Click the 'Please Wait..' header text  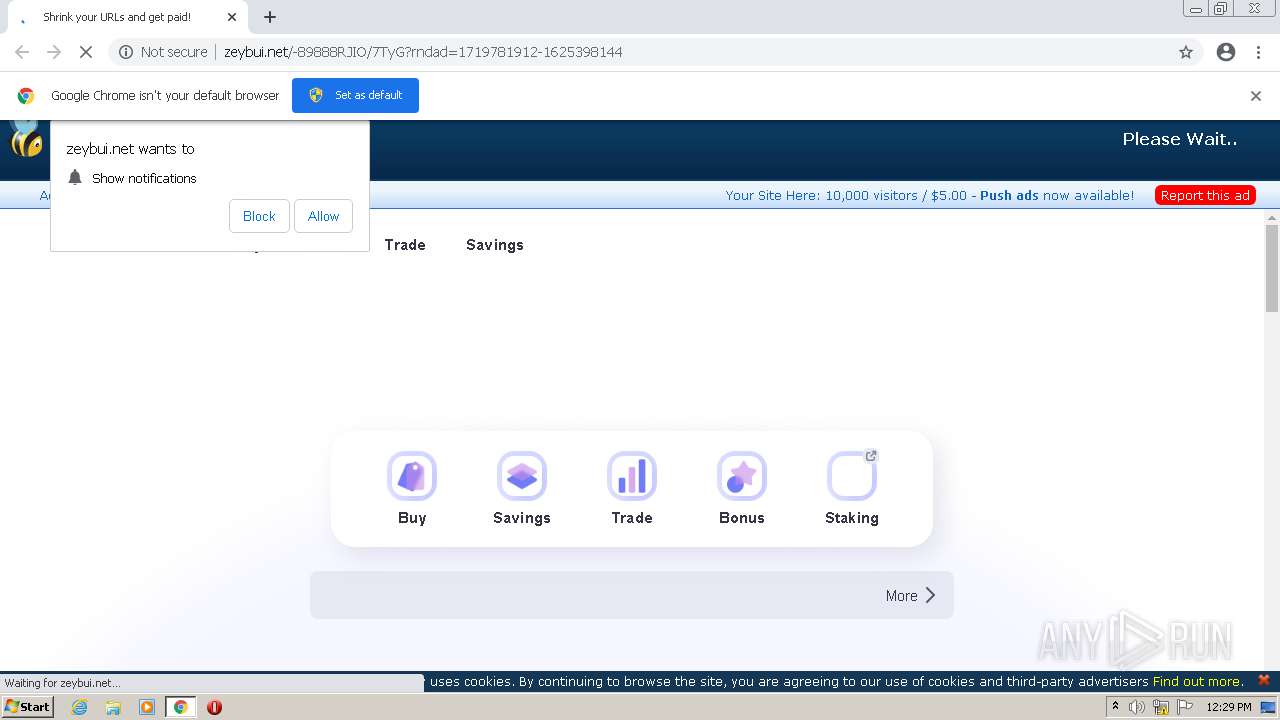[1180, 139]
